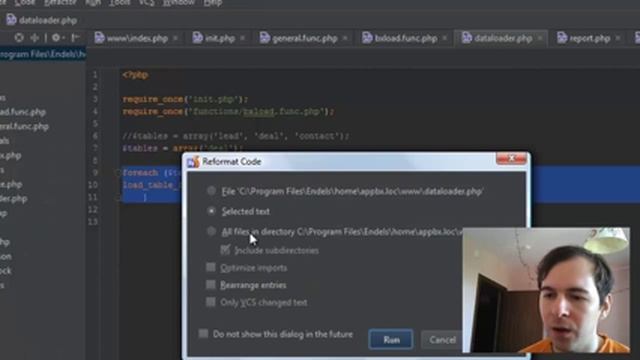Open the Tools menu

pyautogui.click(x=120, y=3)
